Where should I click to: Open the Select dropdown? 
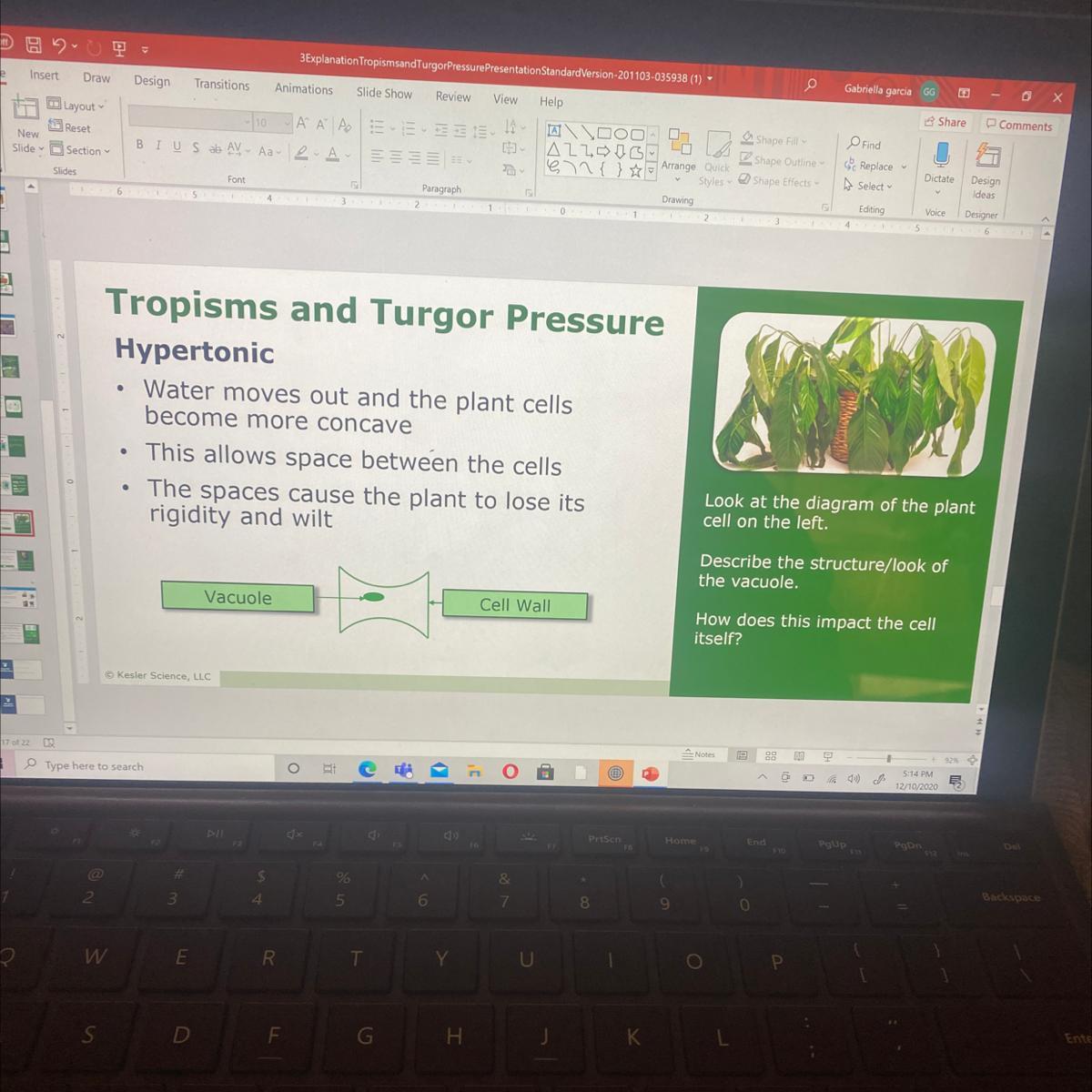pyautogui.click(x=868, y=186)
